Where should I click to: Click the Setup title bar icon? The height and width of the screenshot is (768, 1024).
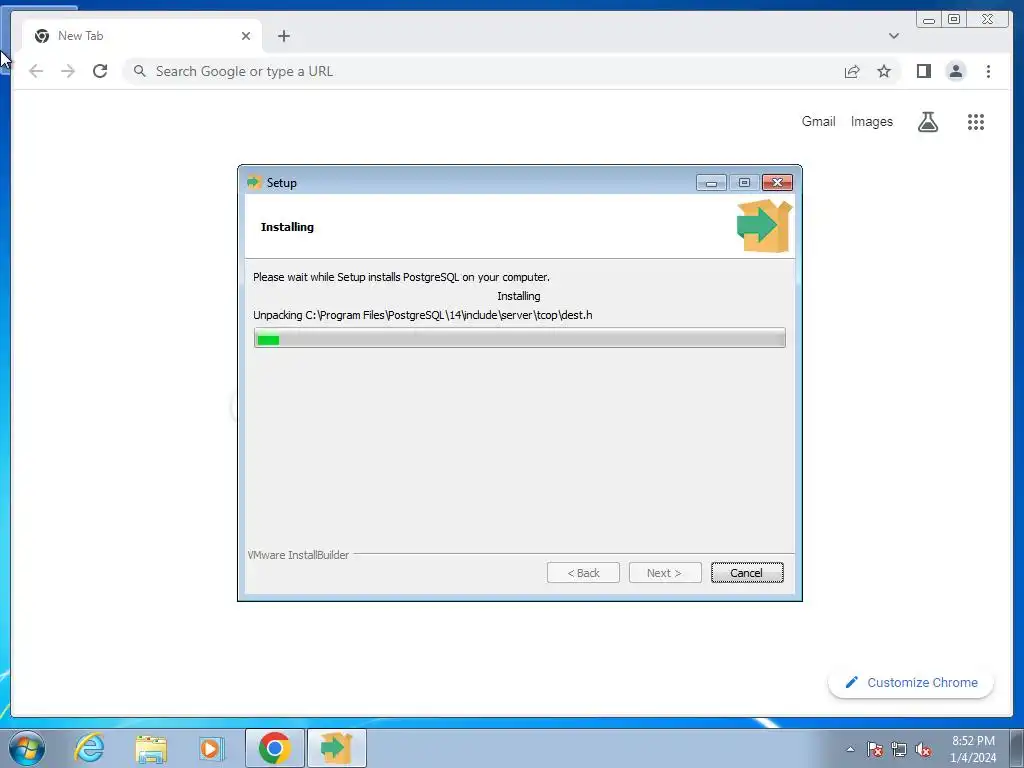tap(254, 182)
